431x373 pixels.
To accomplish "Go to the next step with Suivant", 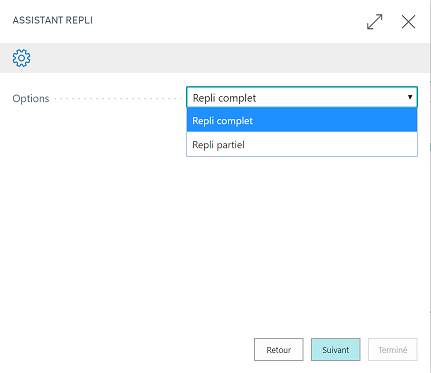I will tap(336, 349).
